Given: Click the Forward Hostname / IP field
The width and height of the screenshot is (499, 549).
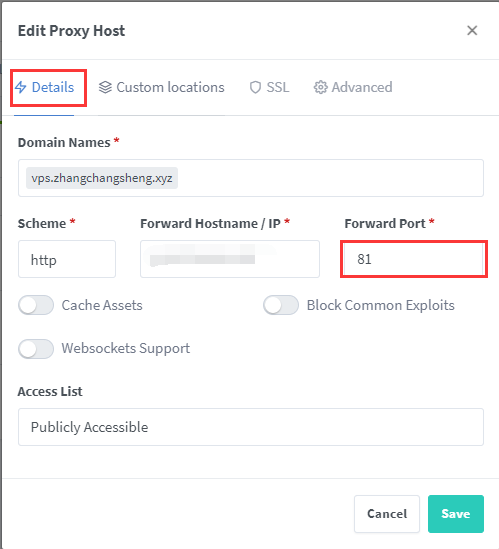Looking at the screenshot, I should [230, 259].
